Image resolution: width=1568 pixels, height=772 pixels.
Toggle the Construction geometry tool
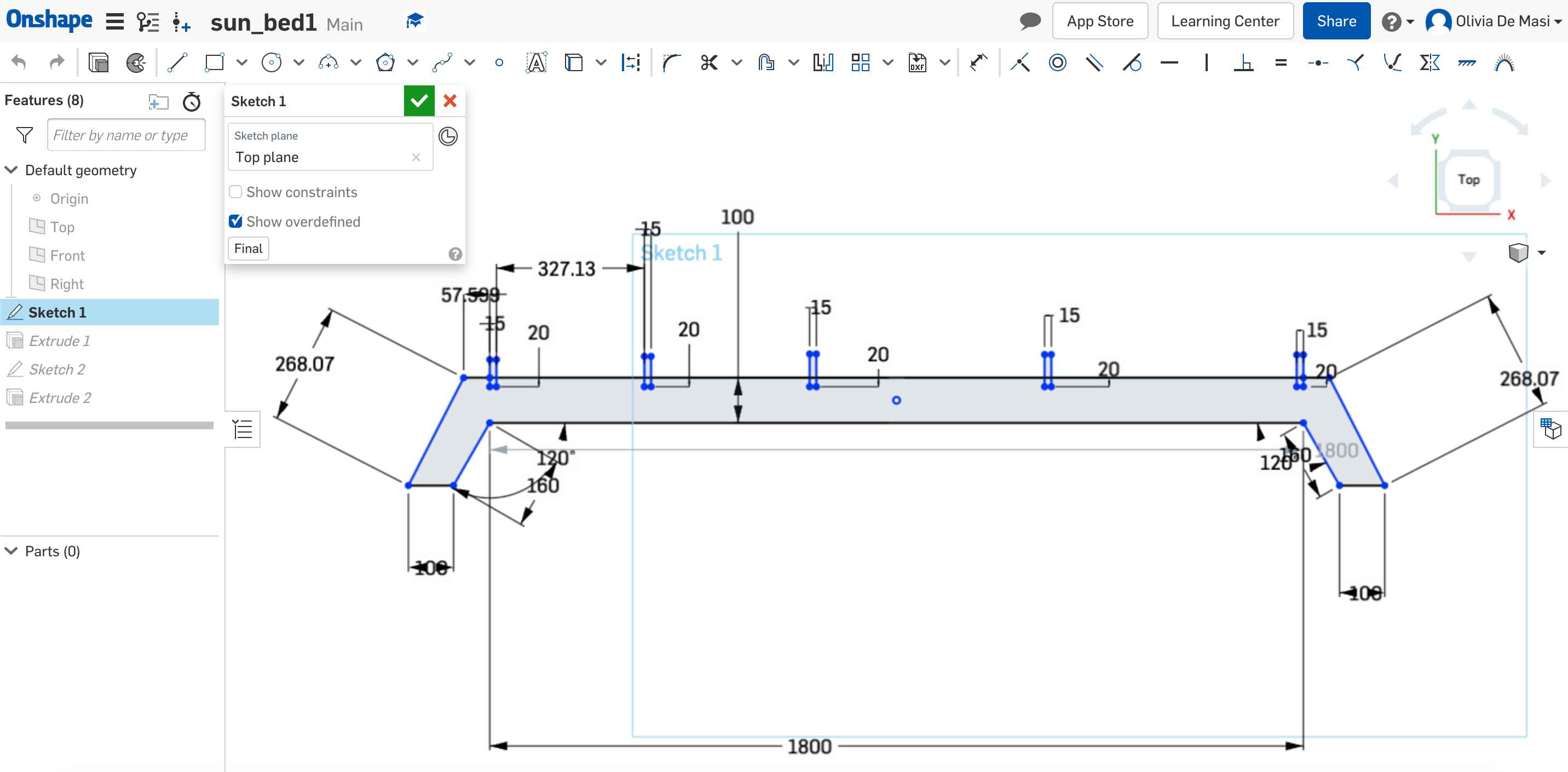[631, 62]
